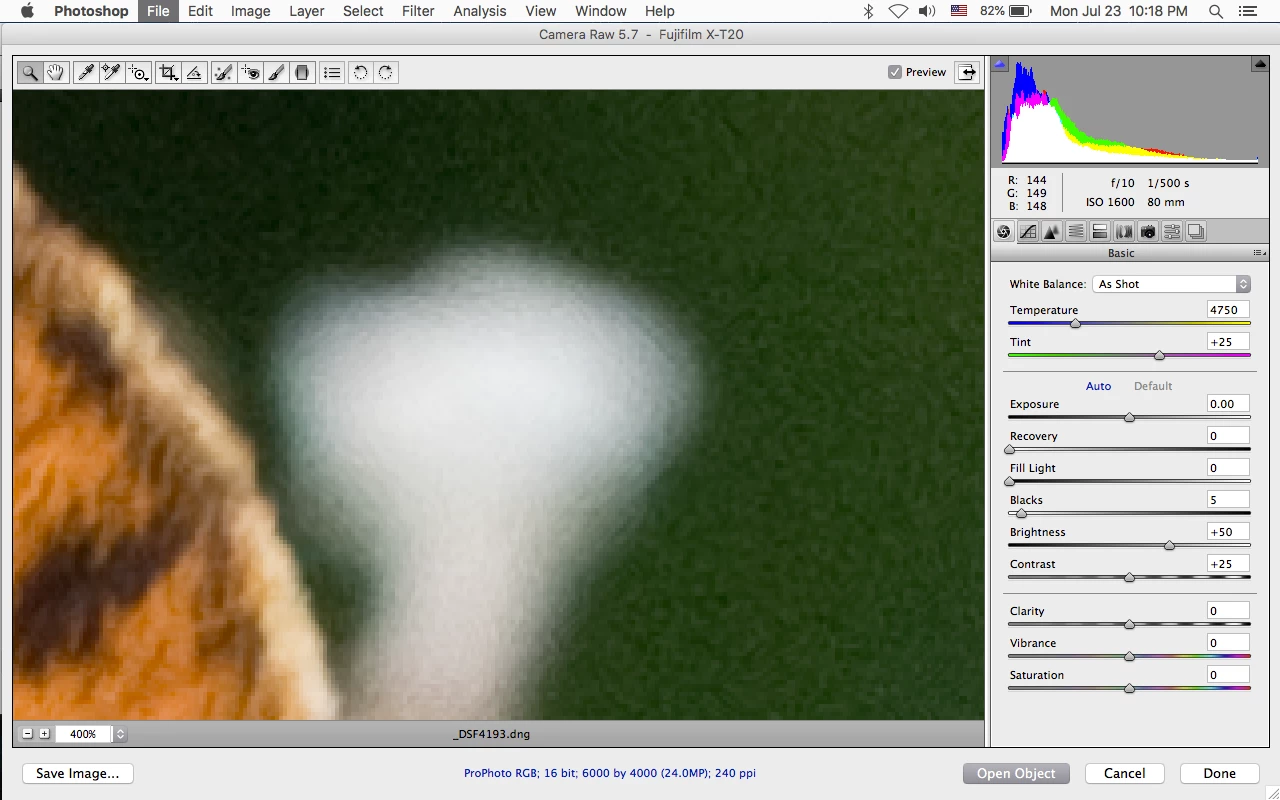Open the White Balance dropdown
This screenshot has width=1280, height=800.
[x=1171, y=284]
